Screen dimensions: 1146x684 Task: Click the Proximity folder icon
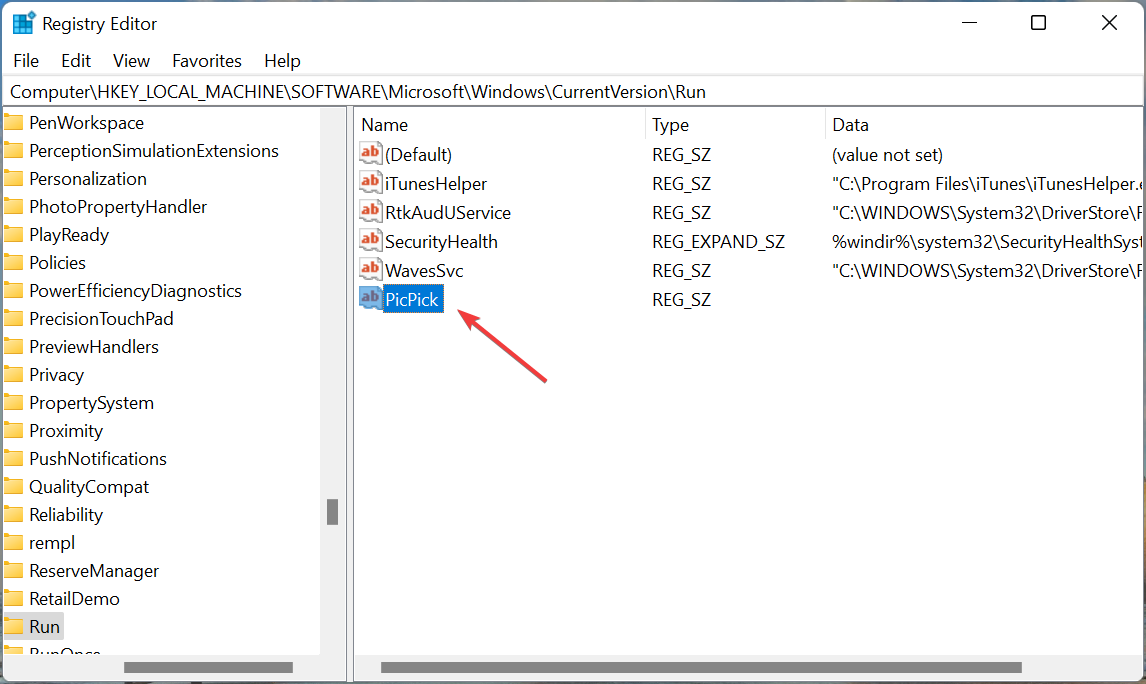13,431
